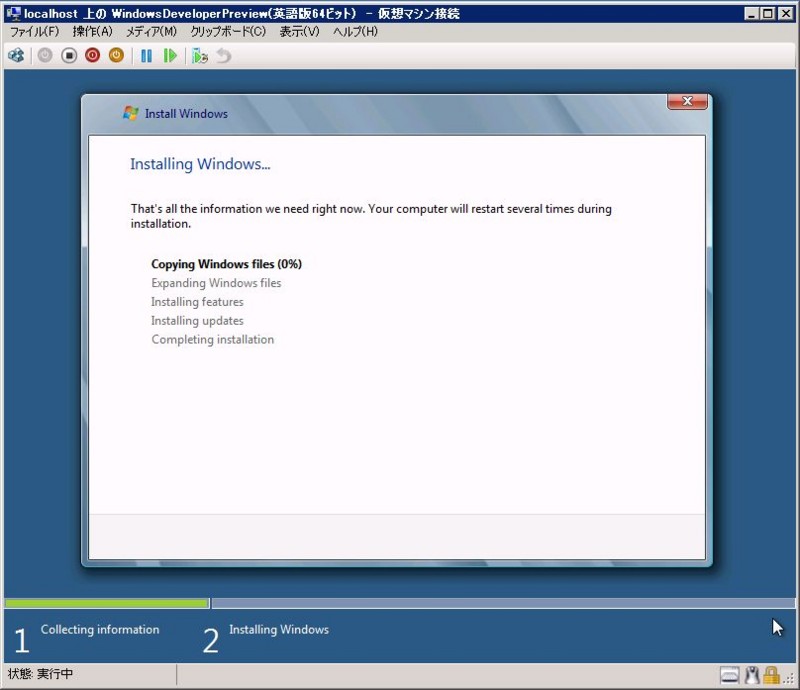Click the VM connection icon in the title bar
800x690 pixels.
click(x=14, y=13)
